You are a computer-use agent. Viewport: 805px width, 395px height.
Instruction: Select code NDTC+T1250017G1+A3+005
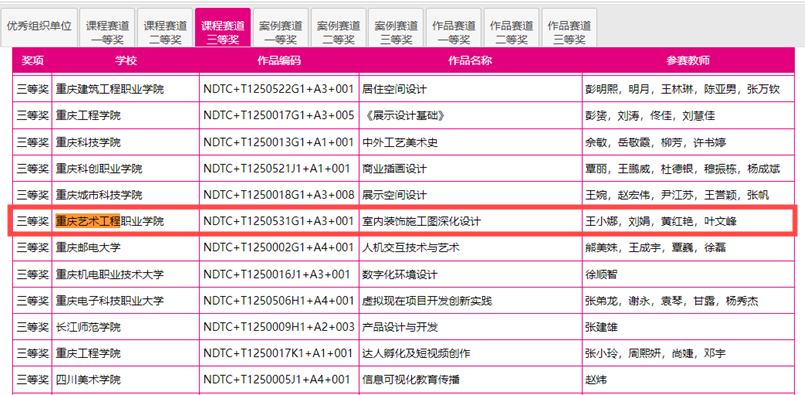(x=279, y=116)
